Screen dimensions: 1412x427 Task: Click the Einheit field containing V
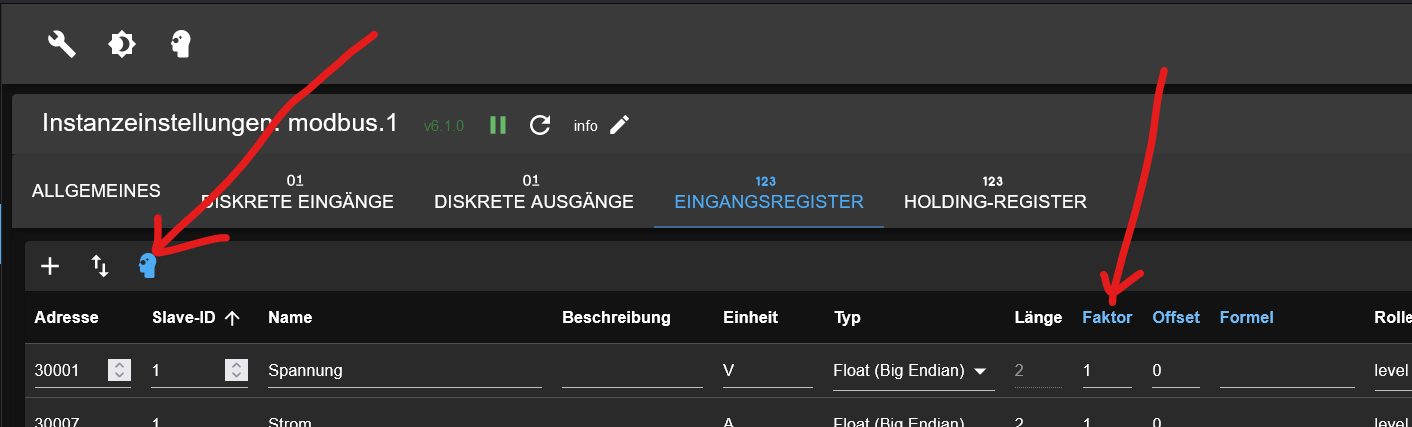[x=768, y=370]
